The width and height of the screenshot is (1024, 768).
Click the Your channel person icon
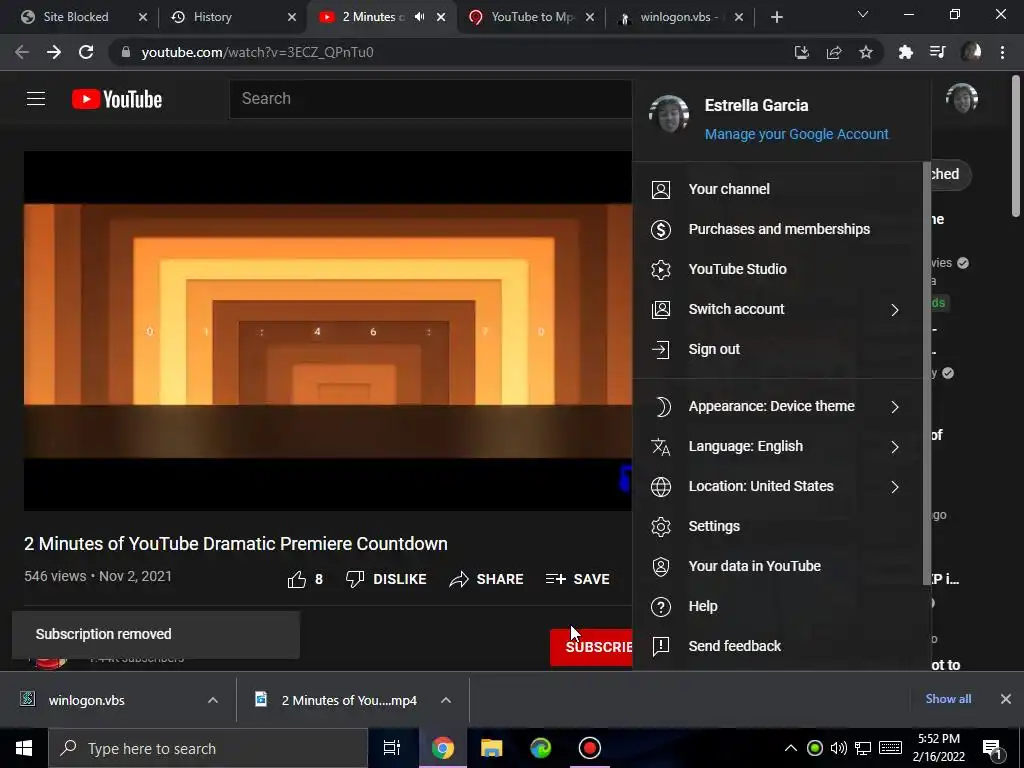(661, 189)
